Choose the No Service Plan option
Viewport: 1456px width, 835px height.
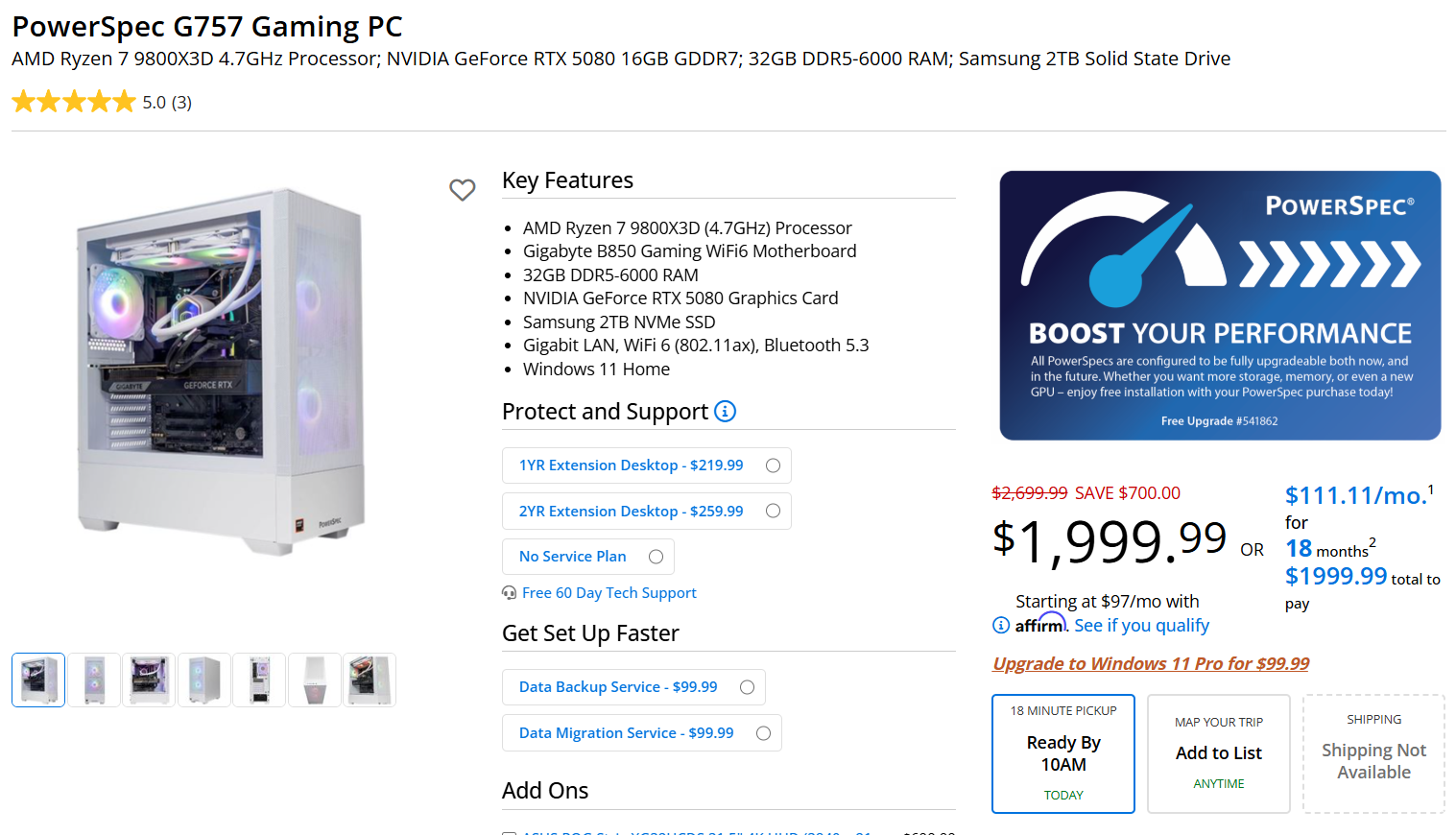pos(656,557)
